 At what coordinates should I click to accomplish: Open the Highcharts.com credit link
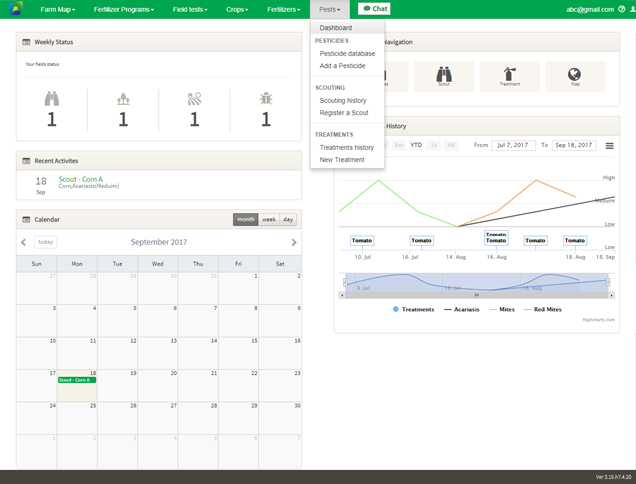[598, 320]
